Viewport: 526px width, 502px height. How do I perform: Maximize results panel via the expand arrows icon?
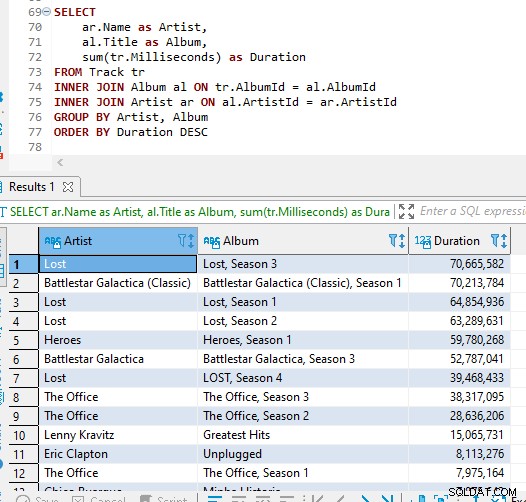406,211
